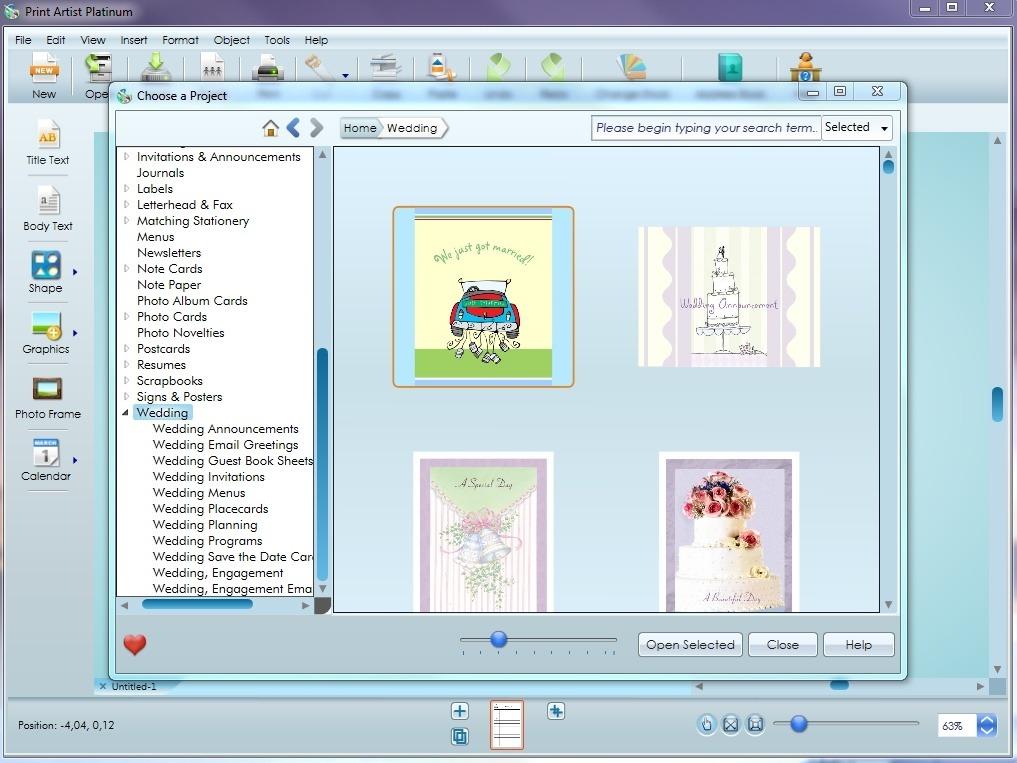Click the main zoom slider handle

point(799,723)
